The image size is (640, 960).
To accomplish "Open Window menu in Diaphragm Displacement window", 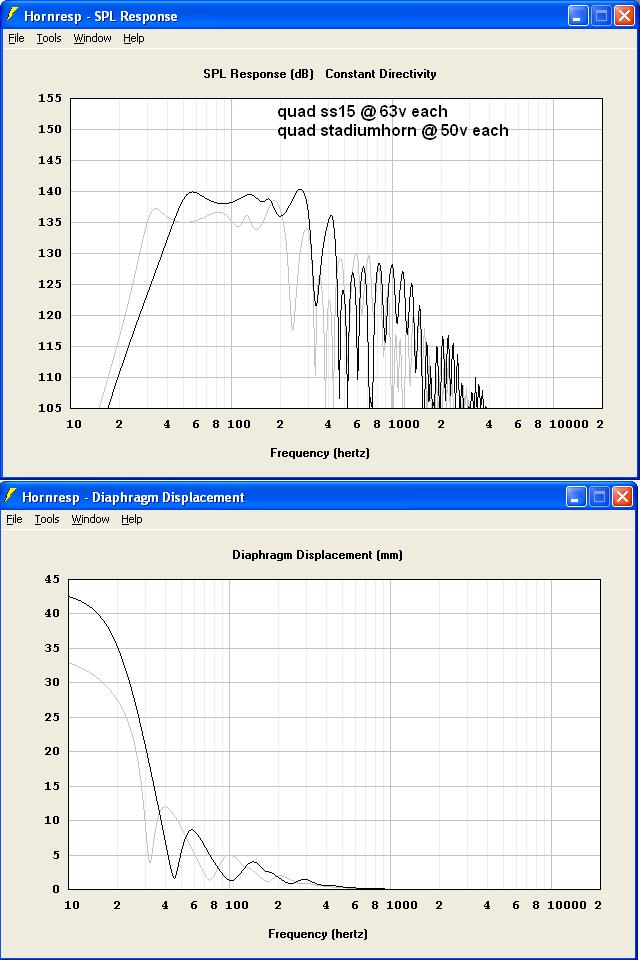I will 91,519.
